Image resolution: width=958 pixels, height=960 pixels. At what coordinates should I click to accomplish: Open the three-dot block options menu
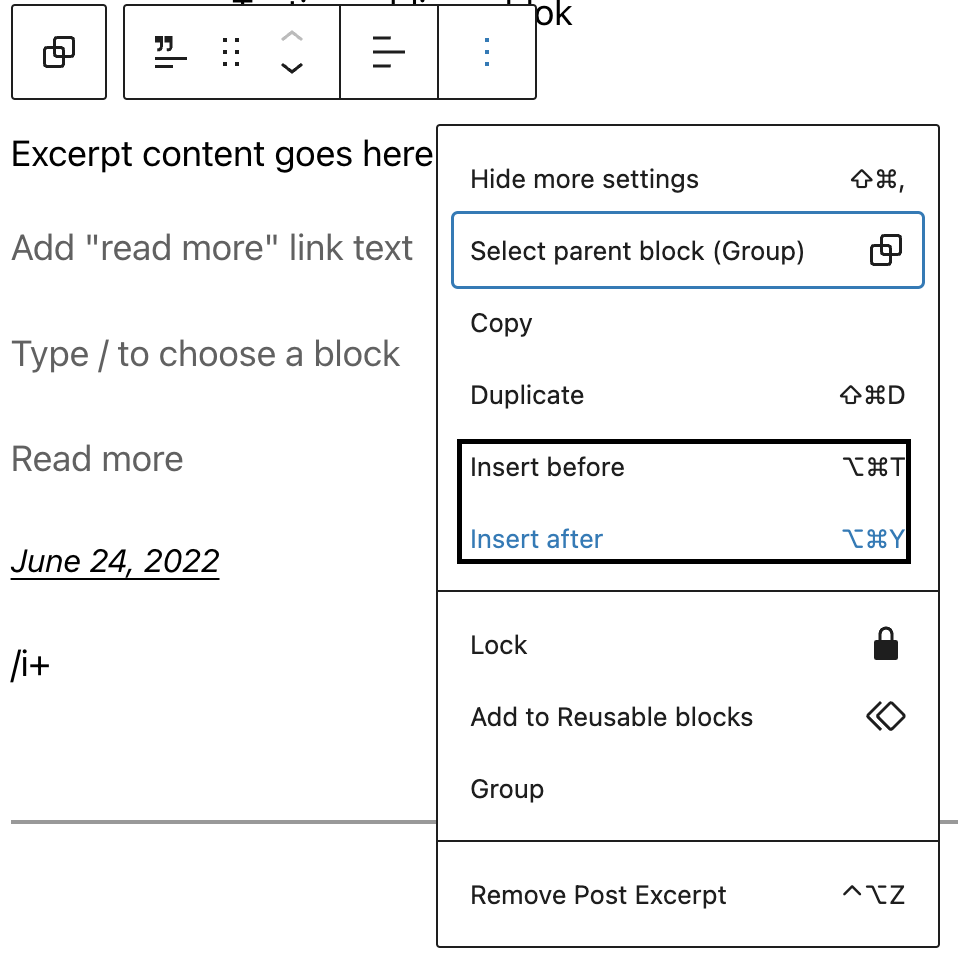coord(486,52)
